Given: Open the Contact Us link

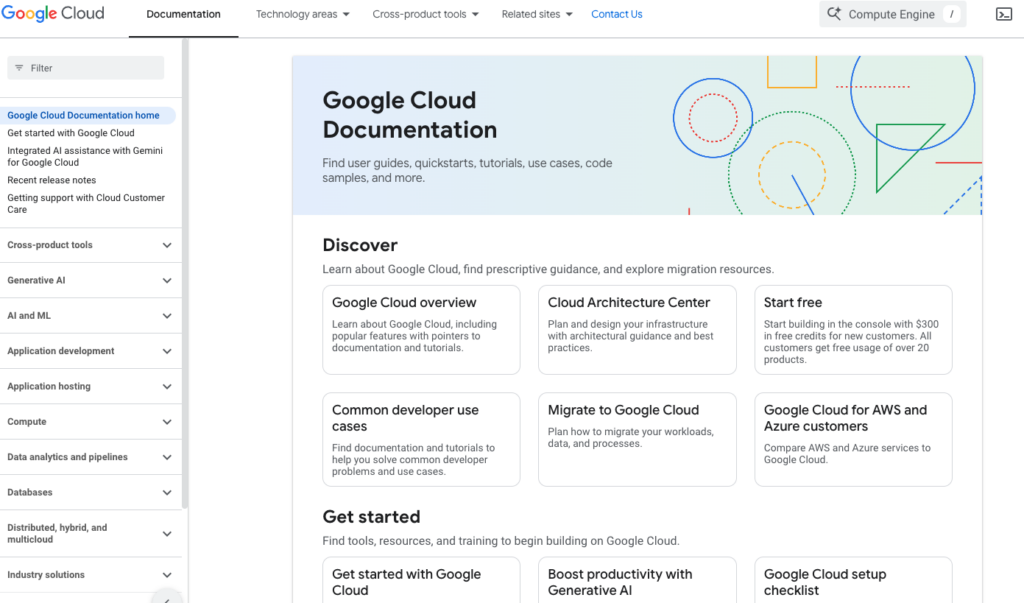Looking at the screenshot, I should (x=616, y=14).
